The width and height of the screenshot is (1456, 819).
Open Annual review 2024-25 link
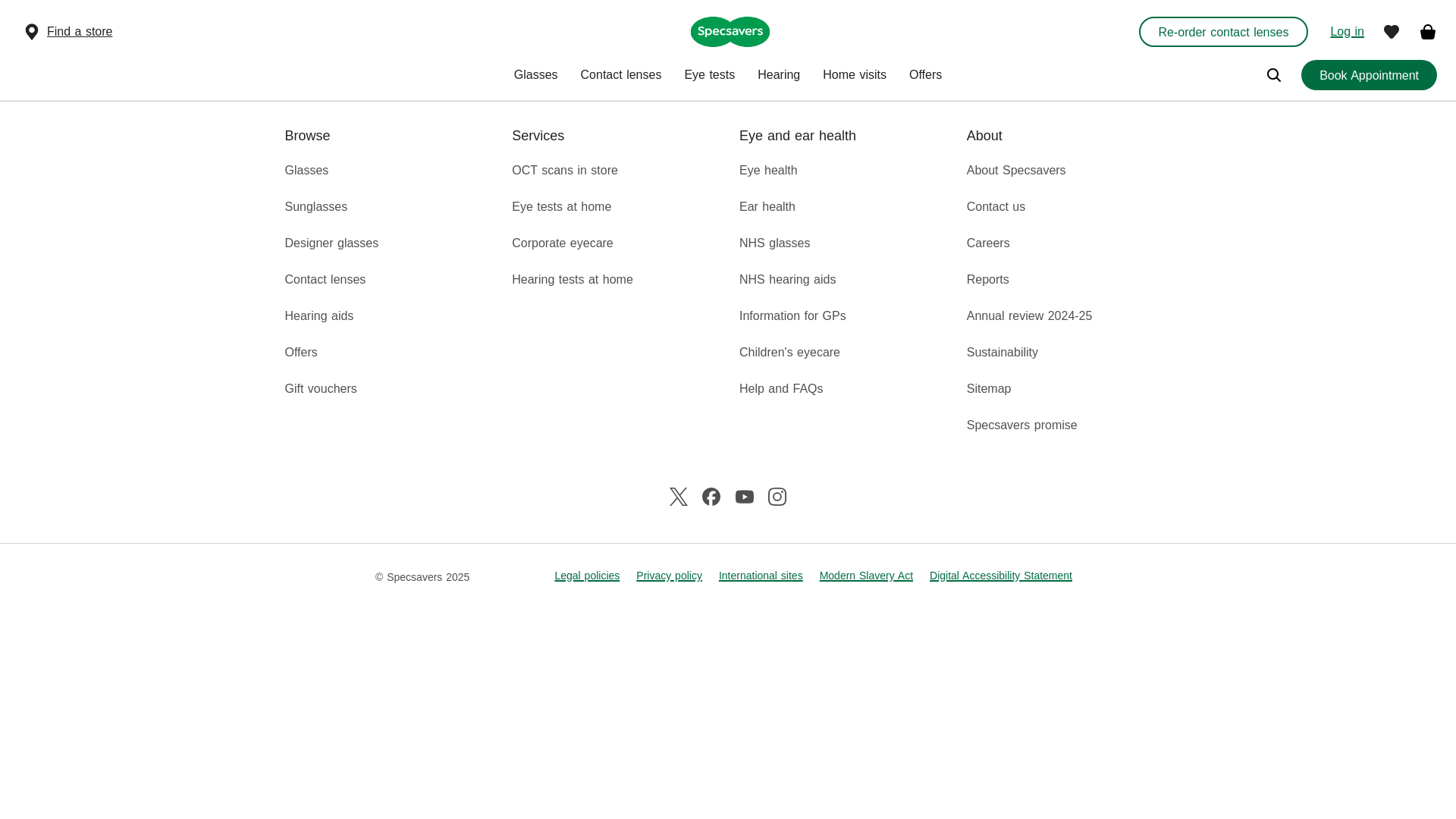1028,316
